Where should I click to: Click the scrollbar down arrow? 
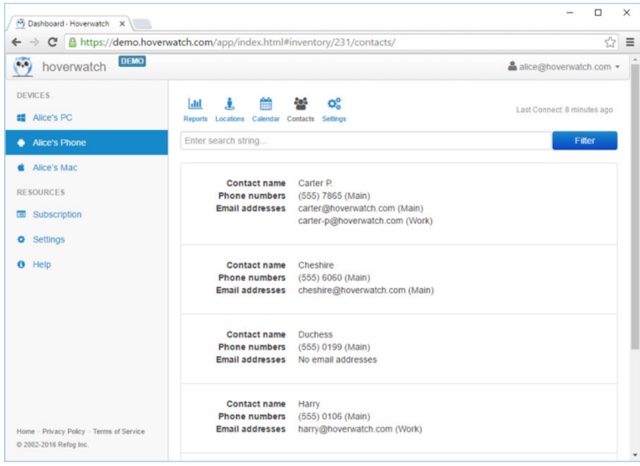click(635, 455)
